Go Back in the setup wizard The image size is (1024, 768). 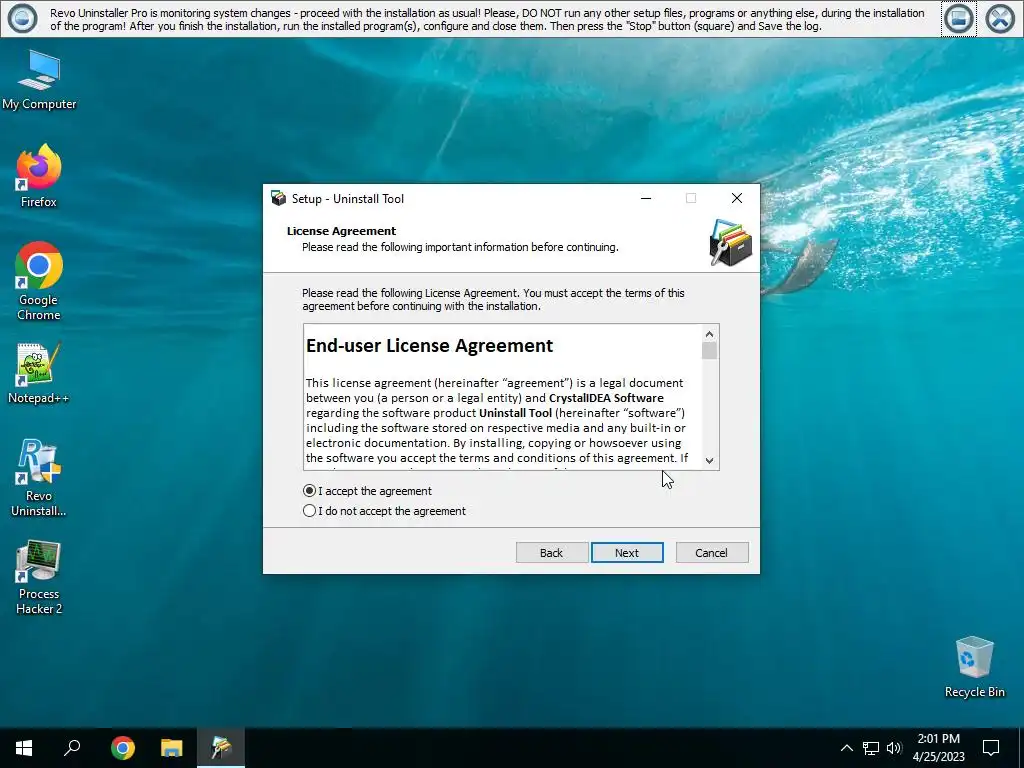point(551,552)
